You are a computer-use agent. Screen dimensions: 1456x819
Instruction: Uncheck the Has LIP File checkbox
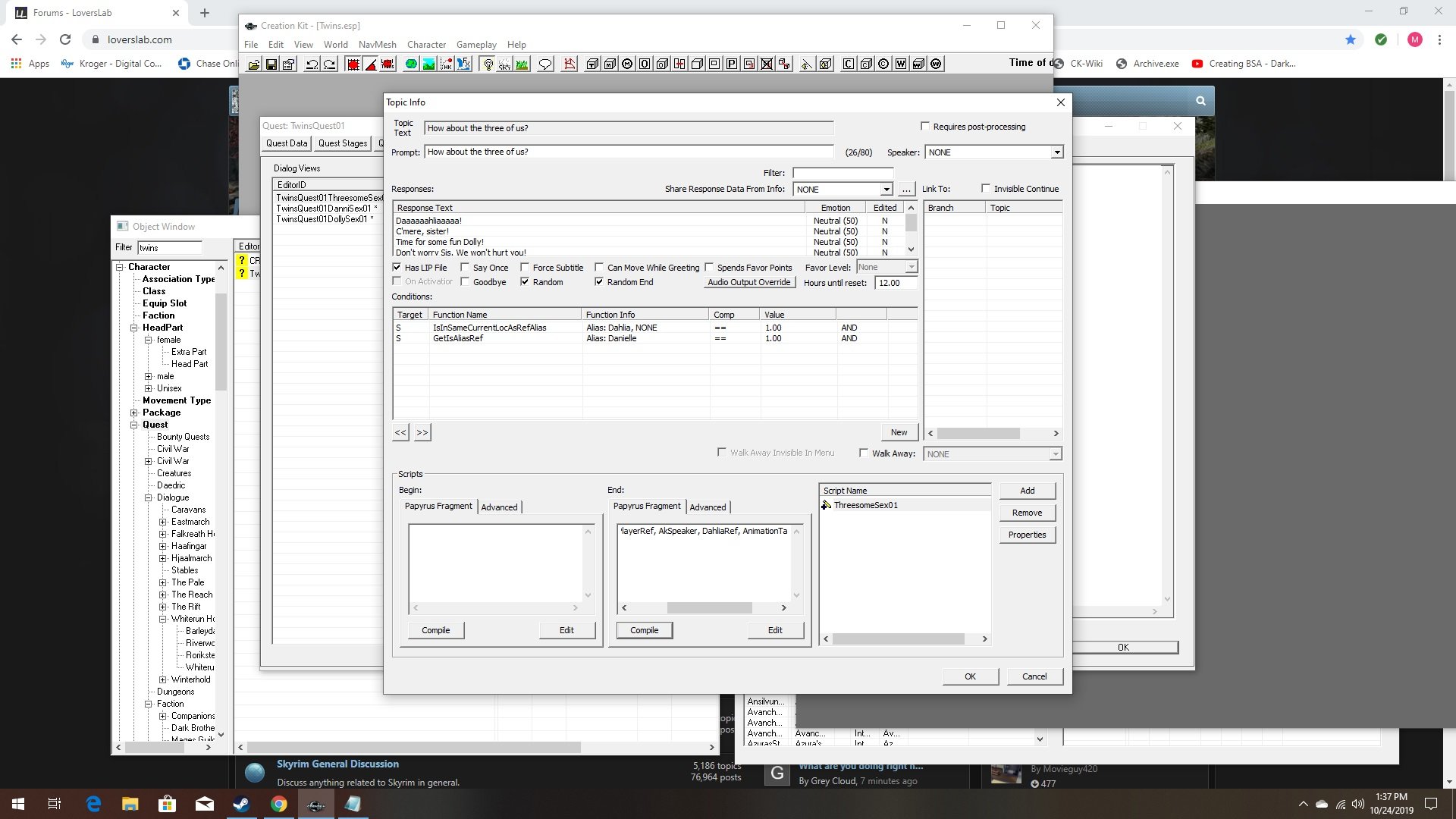[x=397, y=268]
